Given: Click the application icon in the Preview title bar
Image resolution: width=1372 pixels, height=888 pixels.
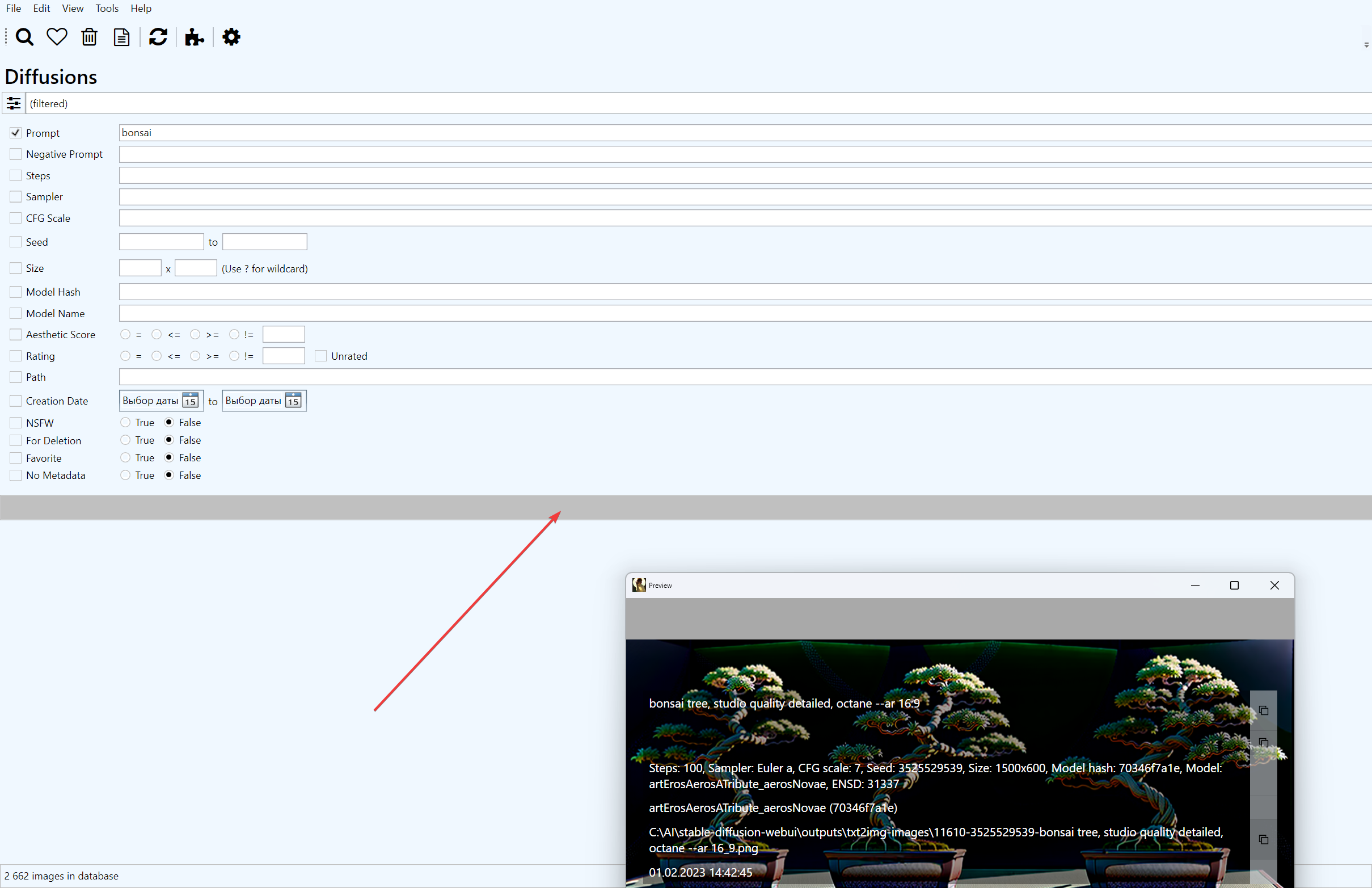Looking at the screenshot, I should (x=639, y=584).
